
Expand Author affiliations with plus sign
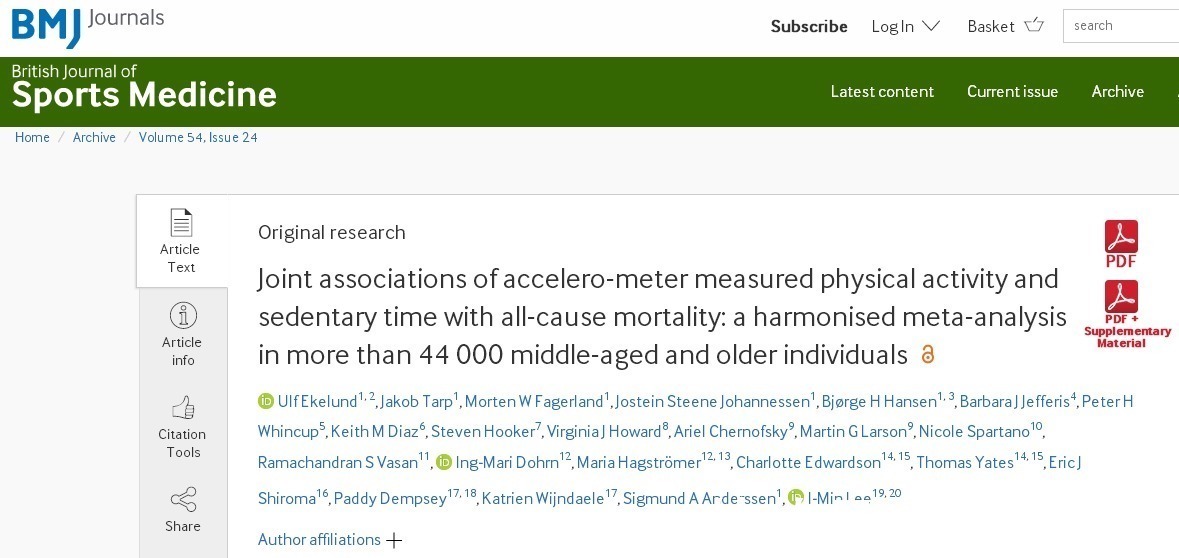pos(394,540)
